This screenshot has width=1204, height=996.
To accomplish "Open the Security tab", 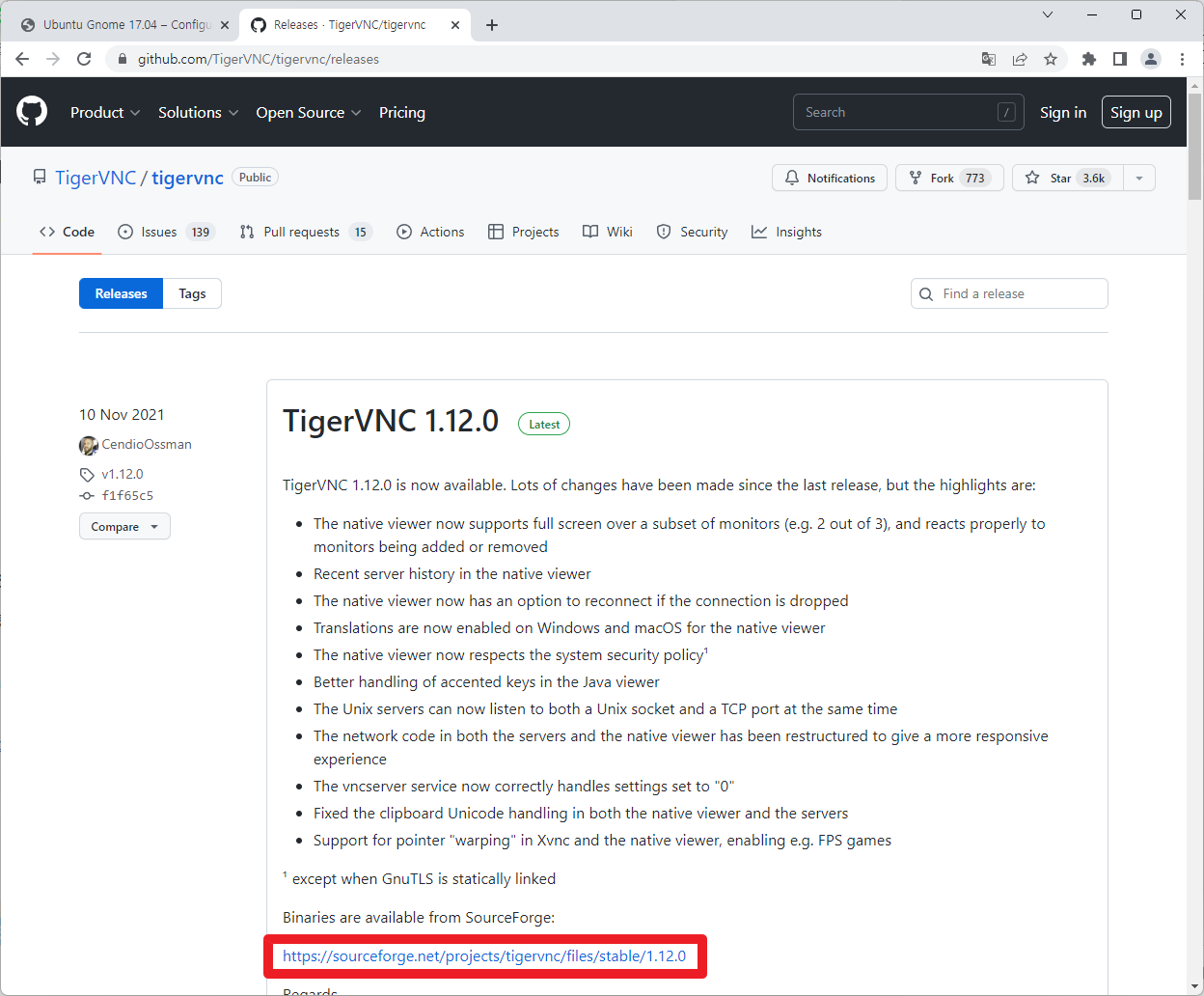I will tap(692, 232).
